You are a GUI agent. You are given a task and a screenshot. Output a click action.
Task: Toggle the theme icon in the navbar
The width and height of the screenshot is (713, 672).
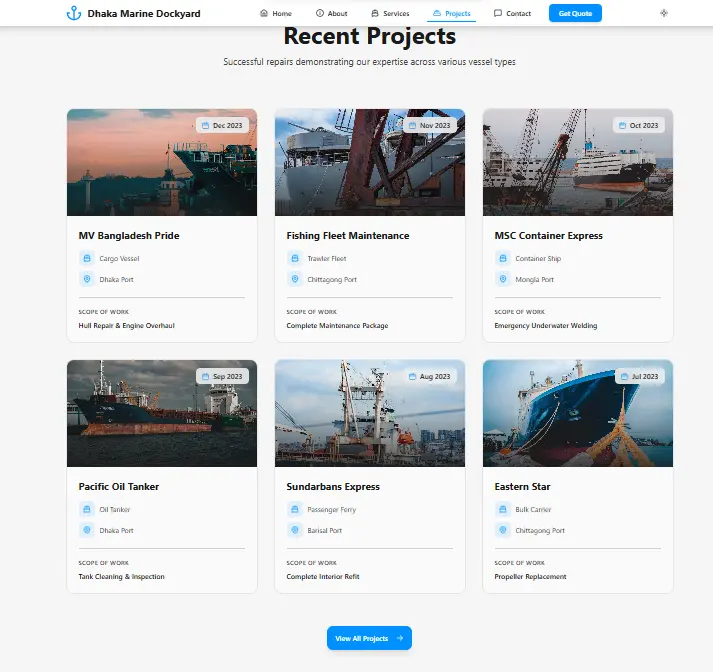point(664,13)
